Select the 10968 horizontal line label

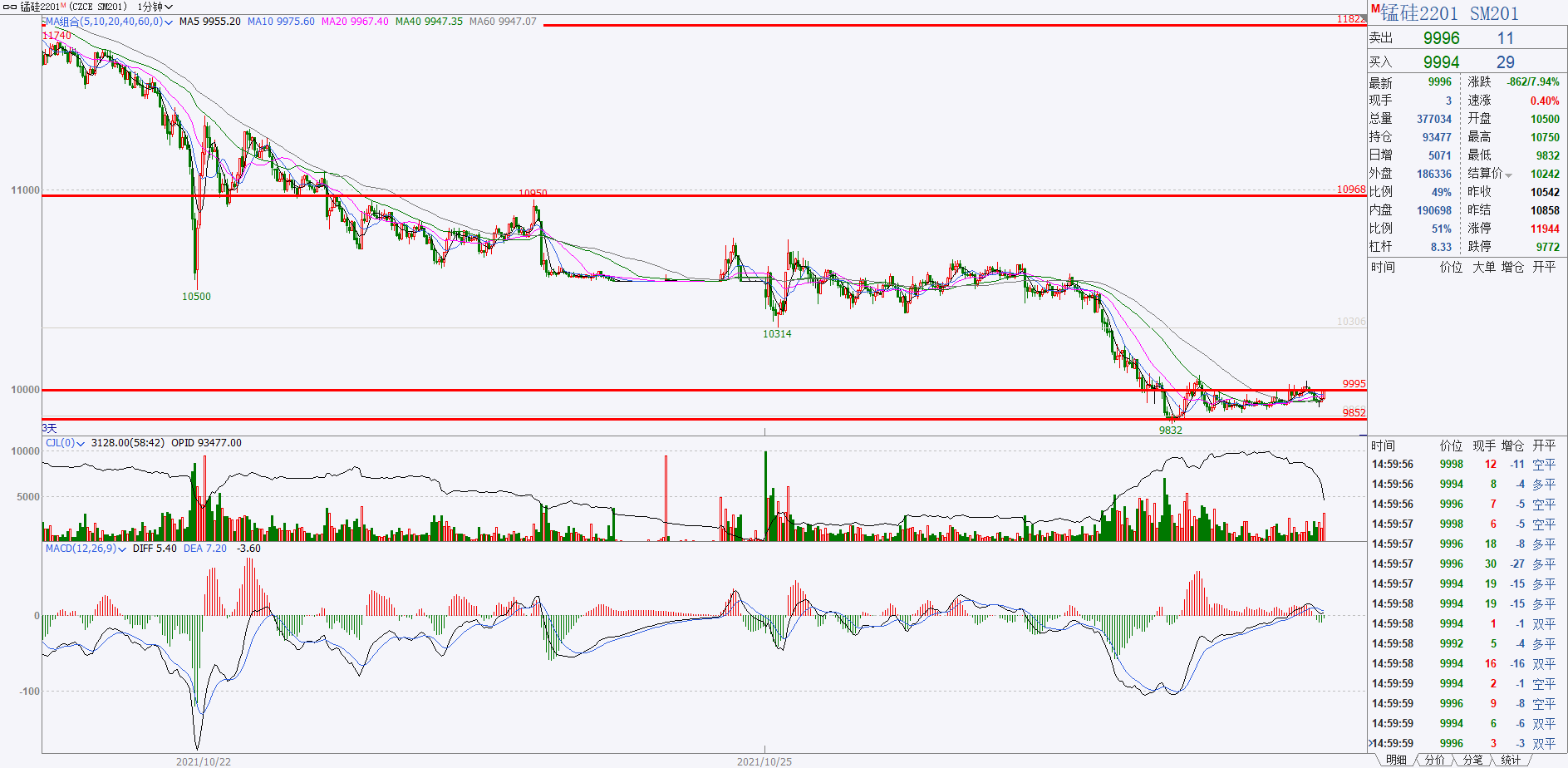tap(1351, 190)
